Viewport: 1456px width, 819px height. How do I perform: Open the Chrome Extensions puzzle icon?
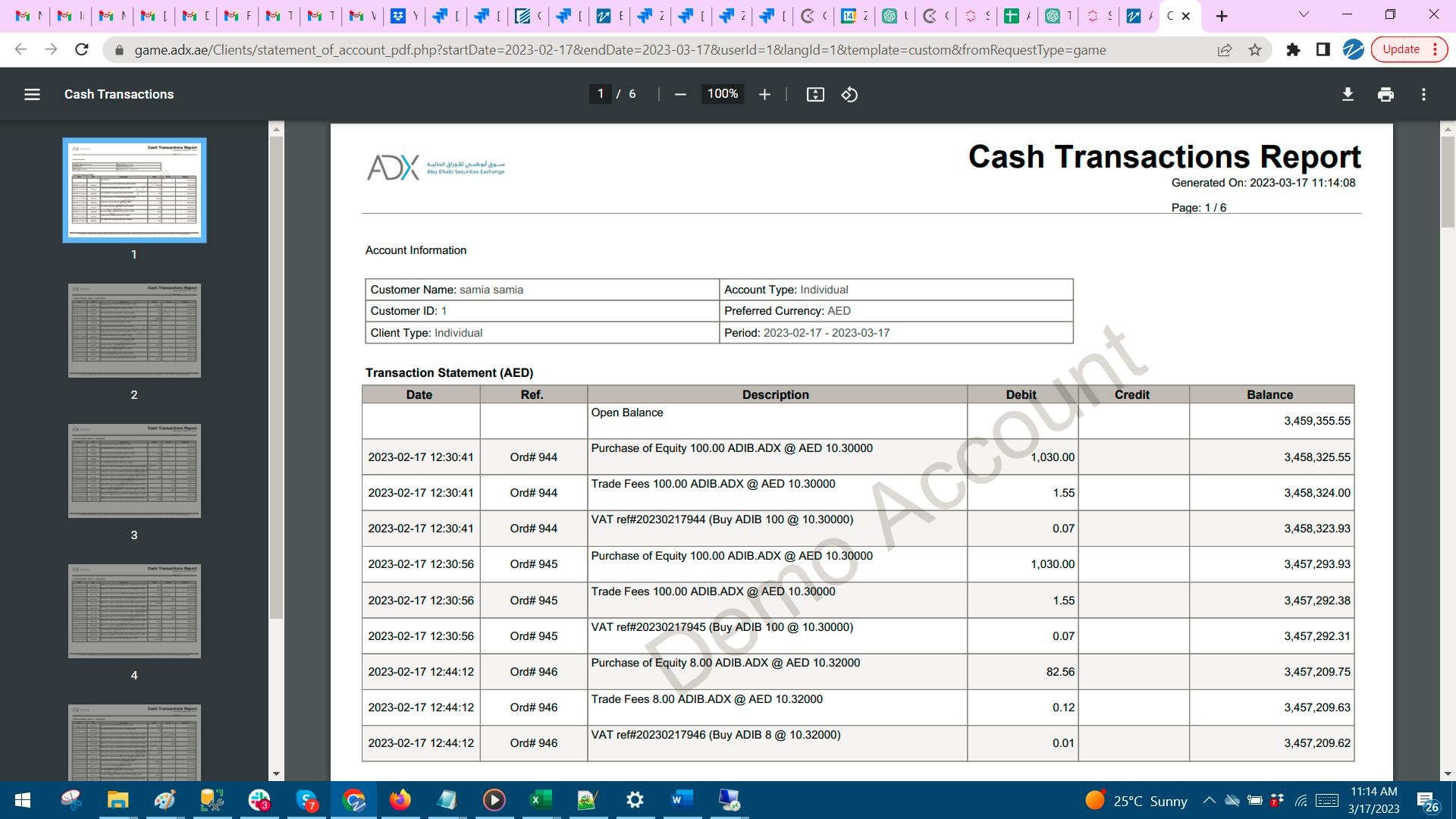point(1293,50)
